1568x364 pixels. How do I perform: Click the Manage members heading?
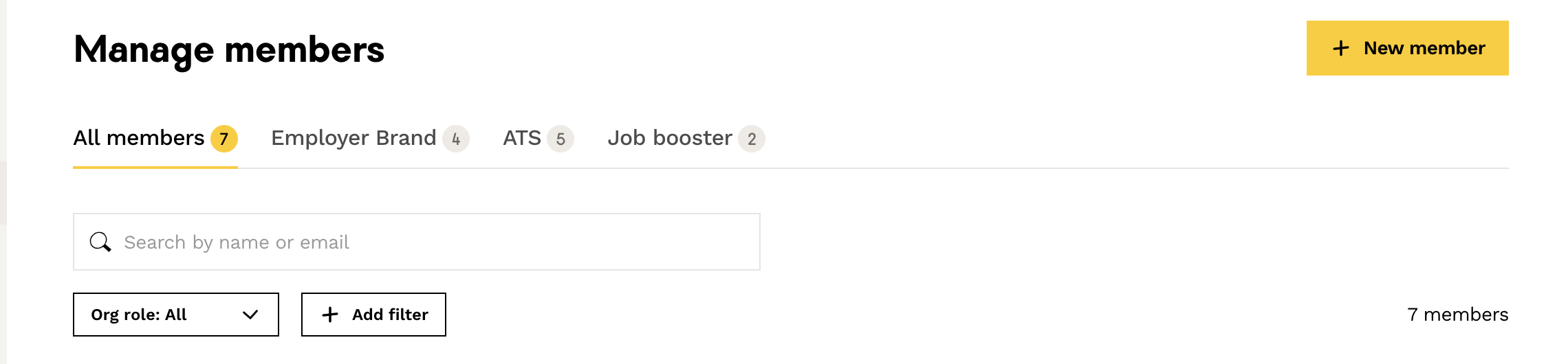pyautogui.click(x=229, y=50)
